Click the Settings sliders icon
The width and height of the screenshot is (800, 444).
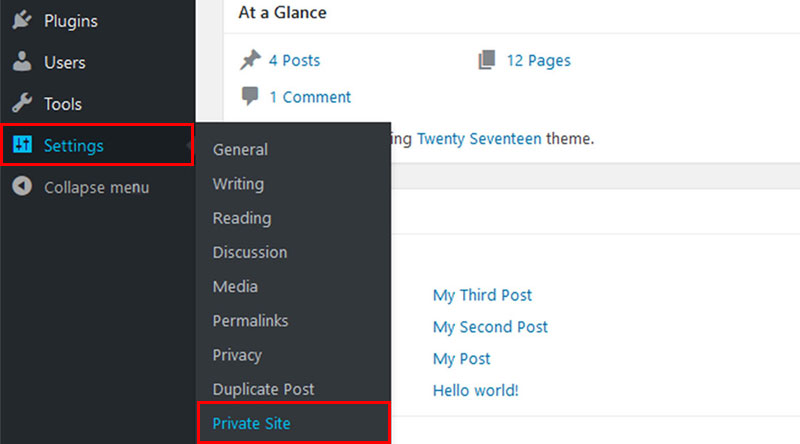click(22, 144)
